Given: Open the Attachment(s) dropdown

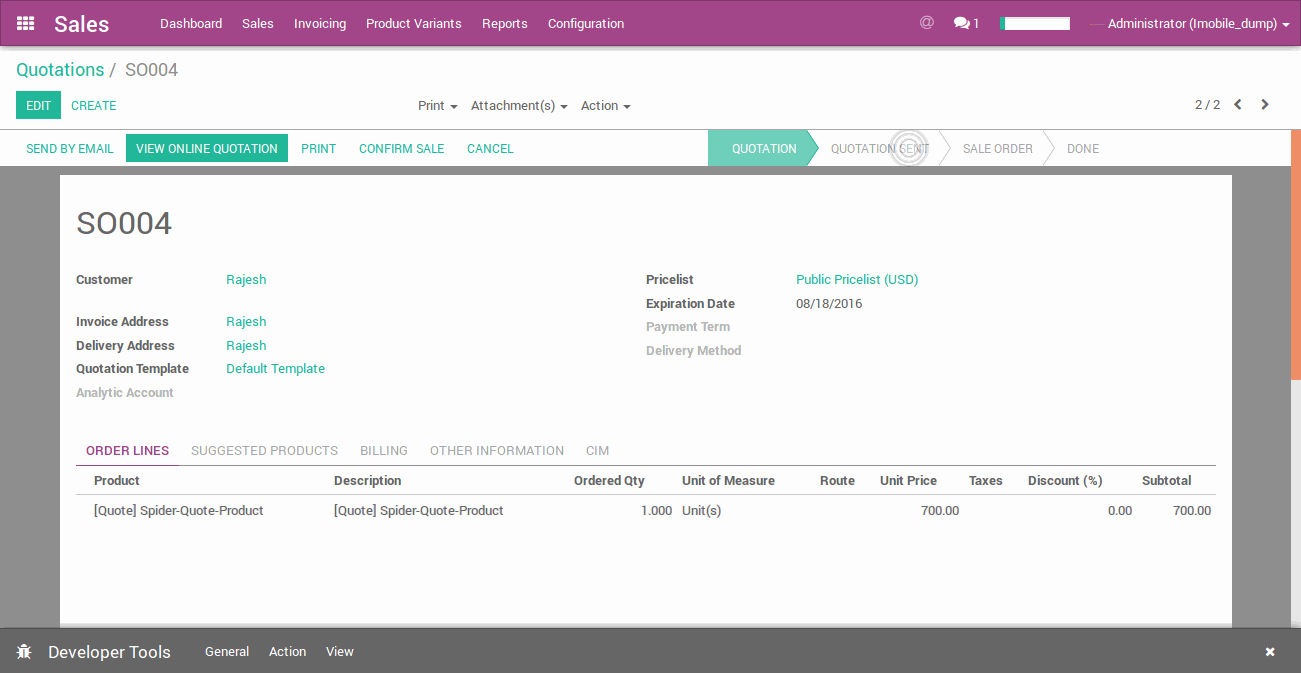Looking at the screenshot, I should 518,106.
